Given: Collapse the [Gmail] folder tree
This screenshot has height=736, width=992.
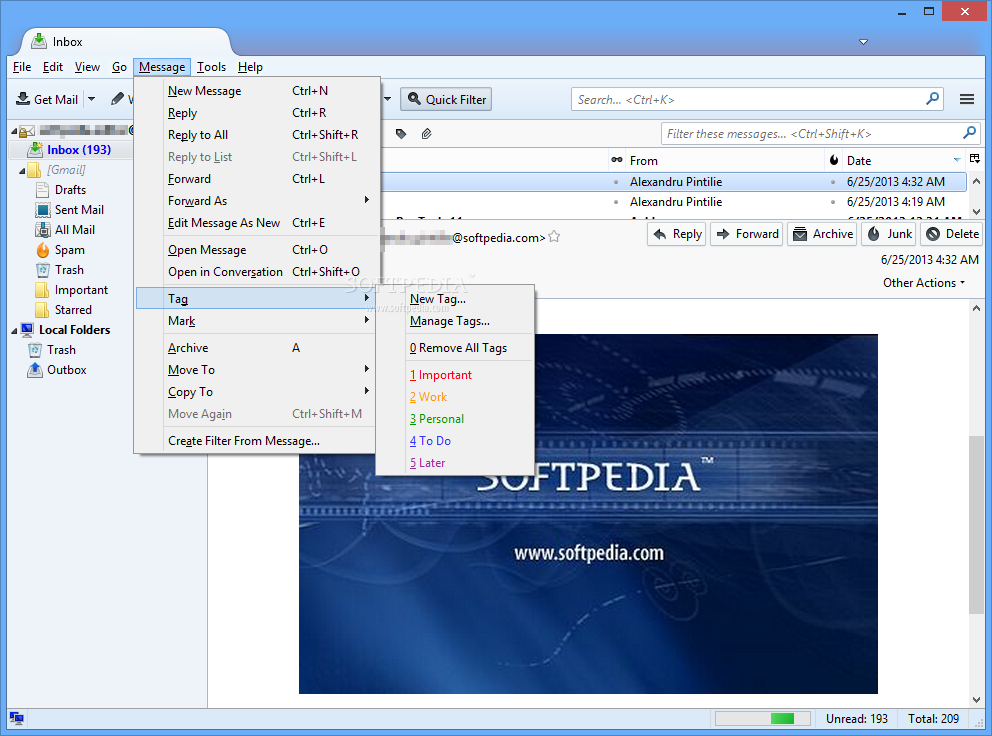Looking at the screenshot, I should [22, 170].
